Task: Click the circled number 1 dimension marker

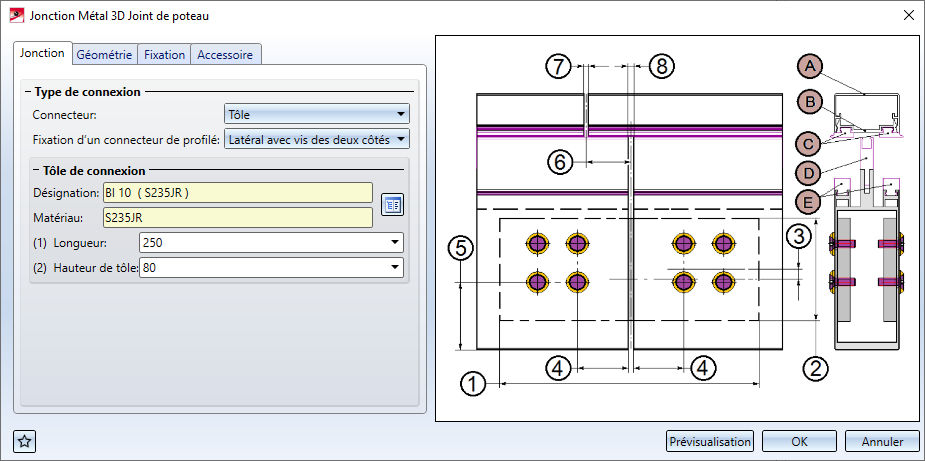Action: coord(474,383)
